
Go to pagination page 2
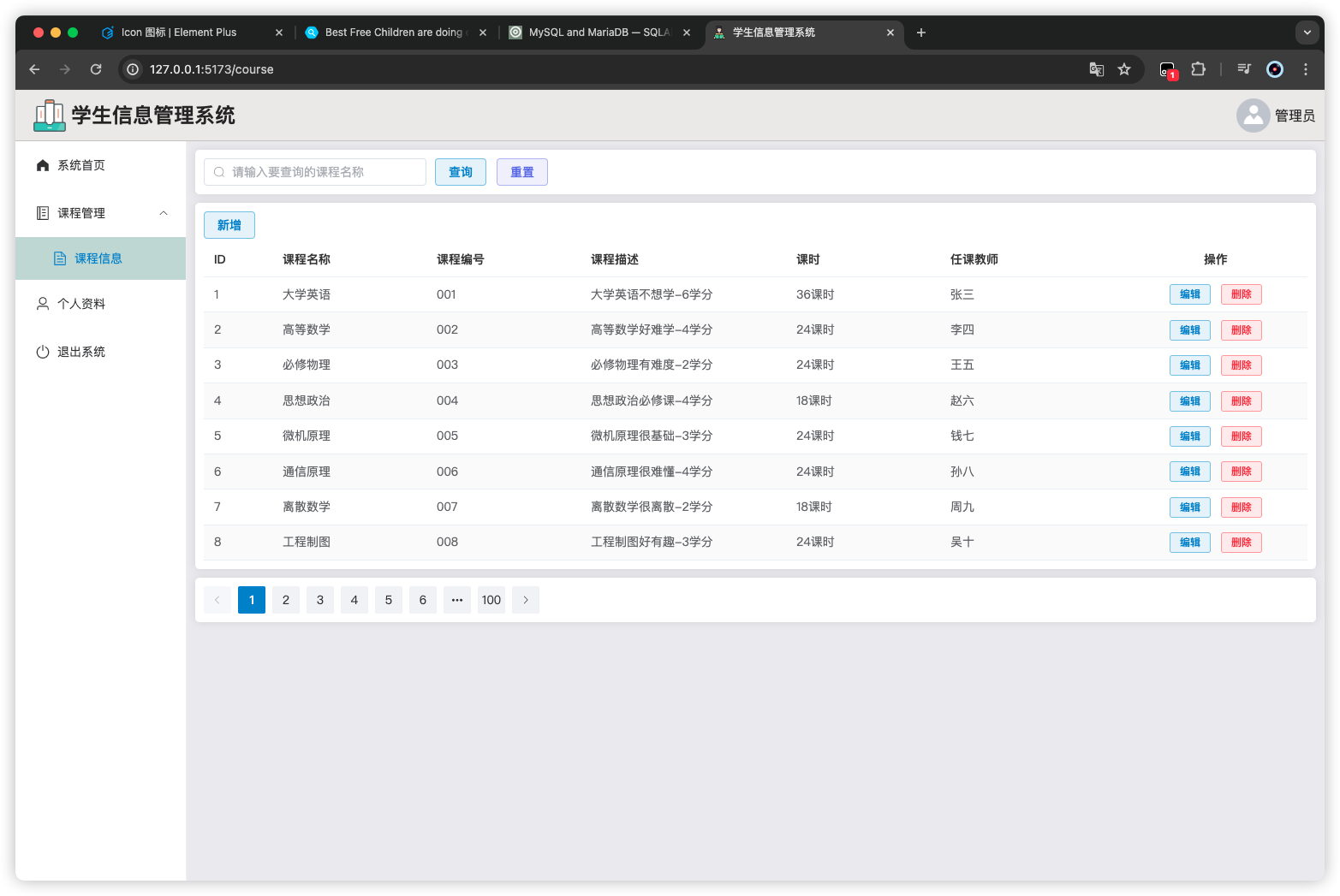click(286, 600)
